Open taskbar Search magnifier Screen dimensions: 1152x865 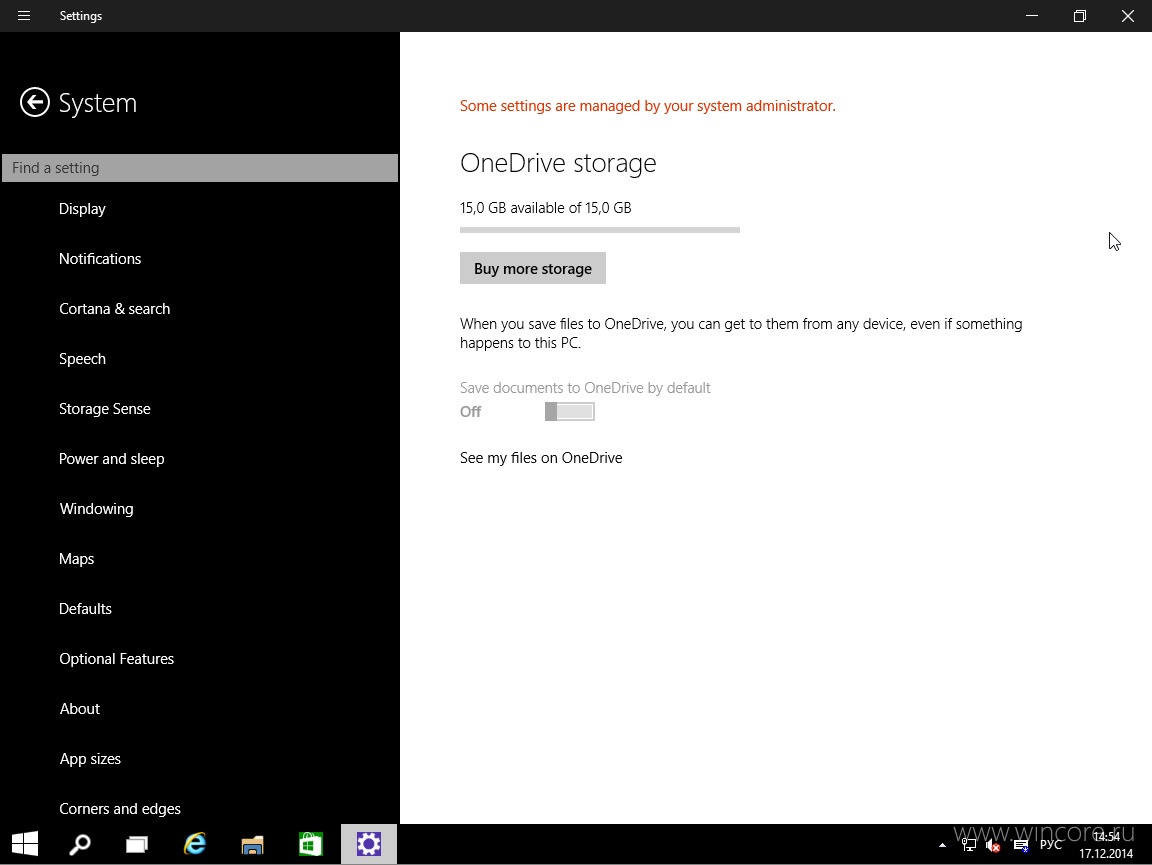pyautogui.click(x=80, y=844)
